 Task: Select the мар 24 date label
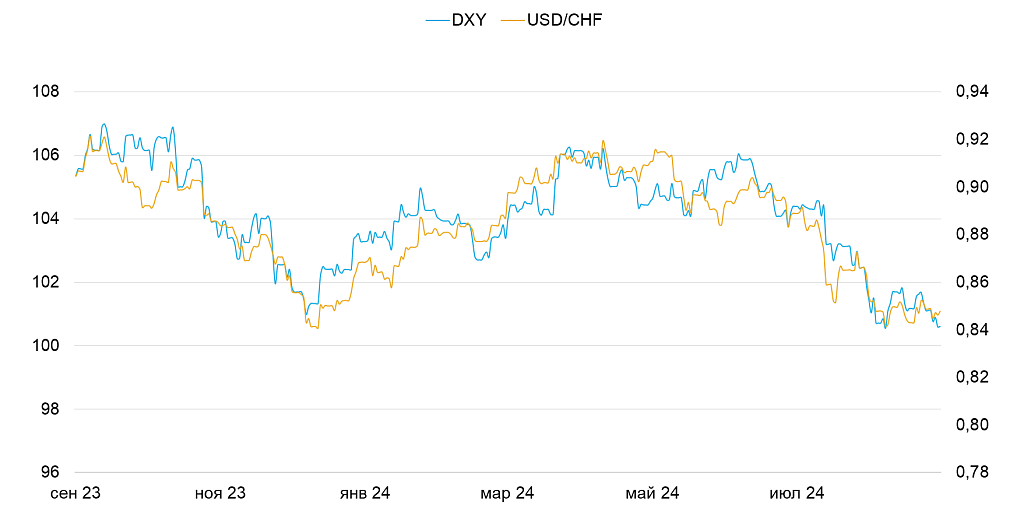508,494
